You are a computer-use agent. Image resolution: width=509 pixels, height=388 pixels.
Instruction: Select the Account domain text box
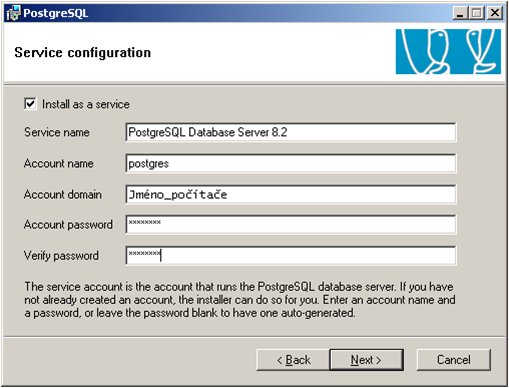pos(291,194)
